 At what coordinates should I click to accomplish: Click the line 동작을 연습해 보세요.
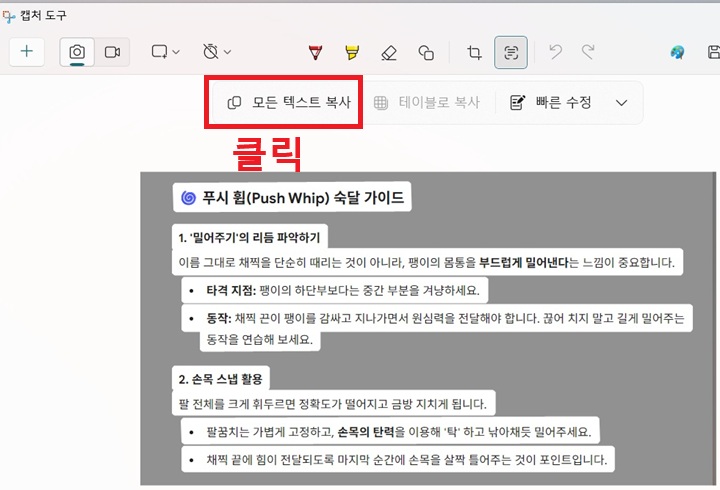pos(259,340)
